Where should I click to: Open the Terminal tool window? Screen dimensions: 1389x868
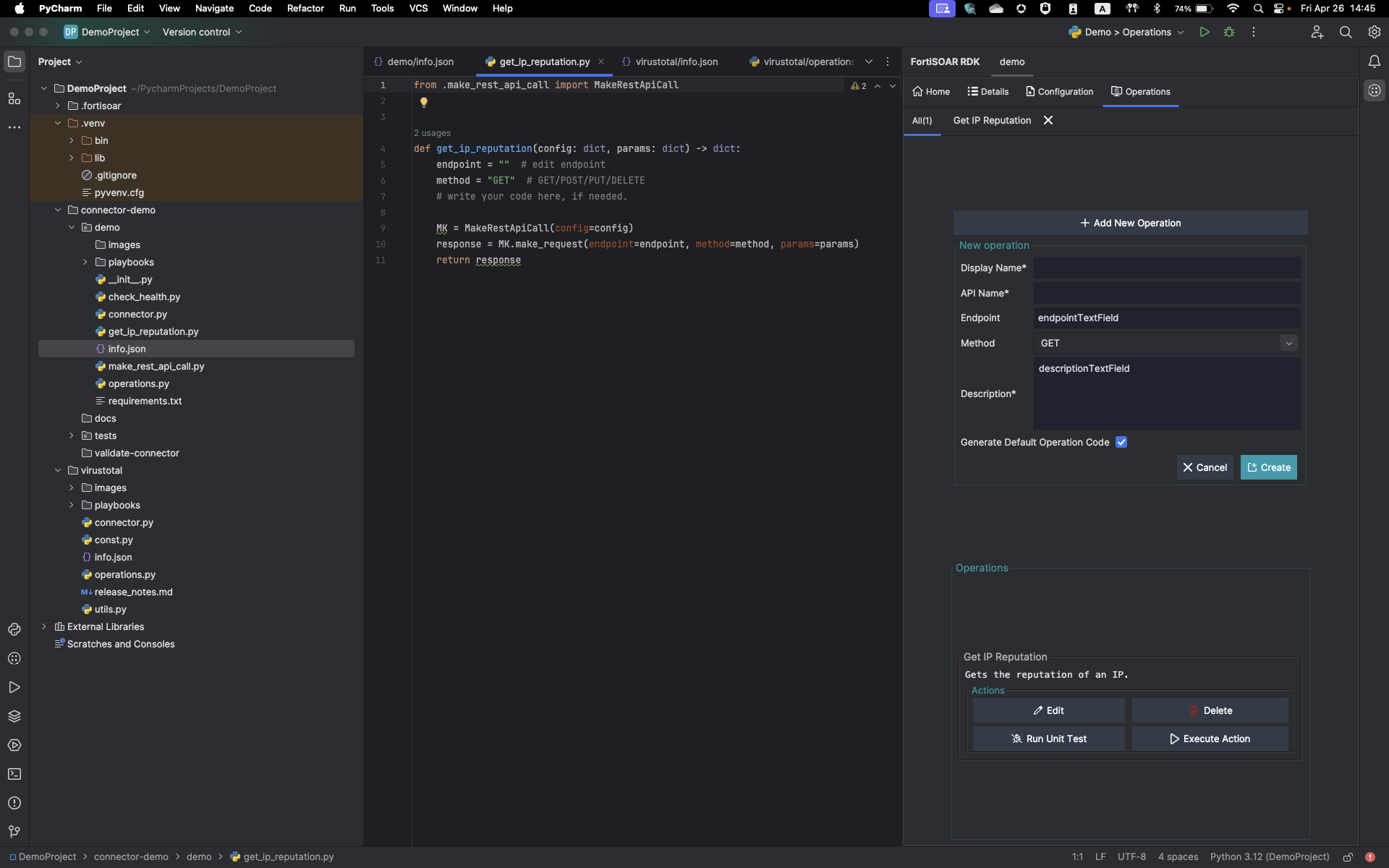[14, 774]
